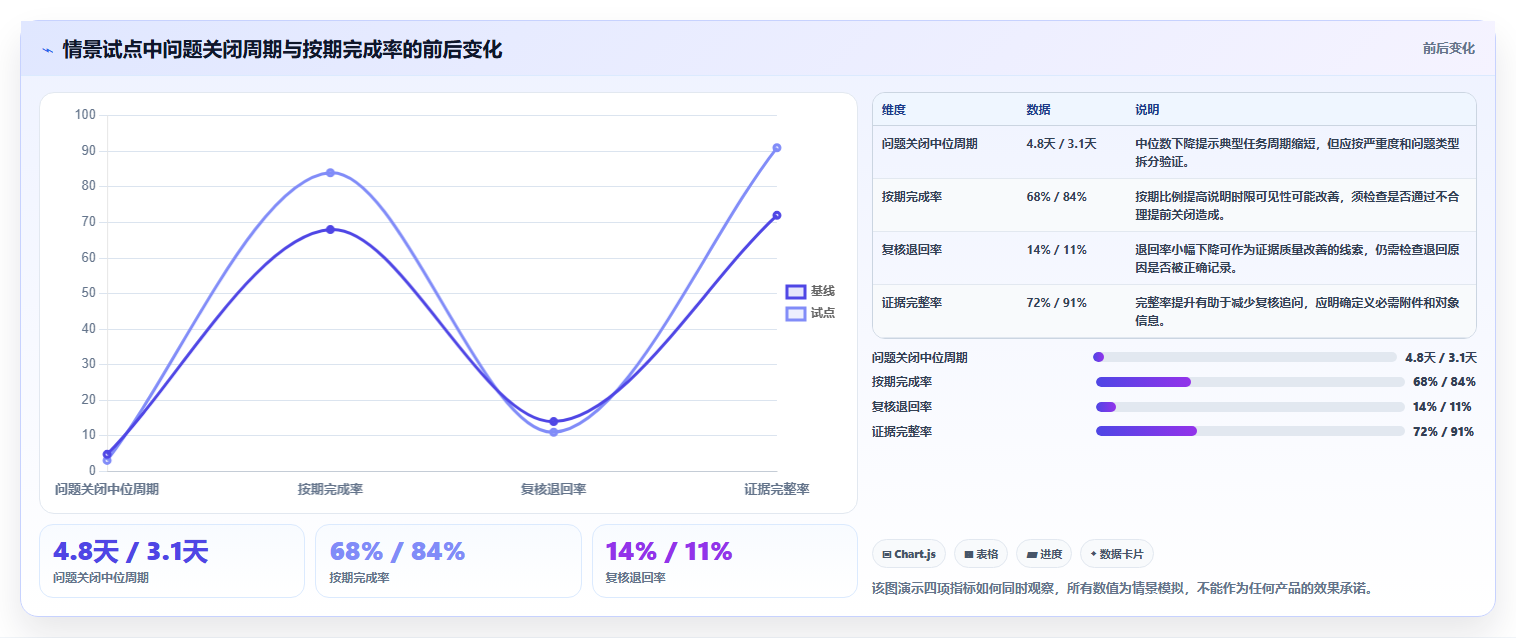1516x638 pixels.
Task: Click the 基线 data point at 证据完整率 (72)
Action: click(777, 215)
